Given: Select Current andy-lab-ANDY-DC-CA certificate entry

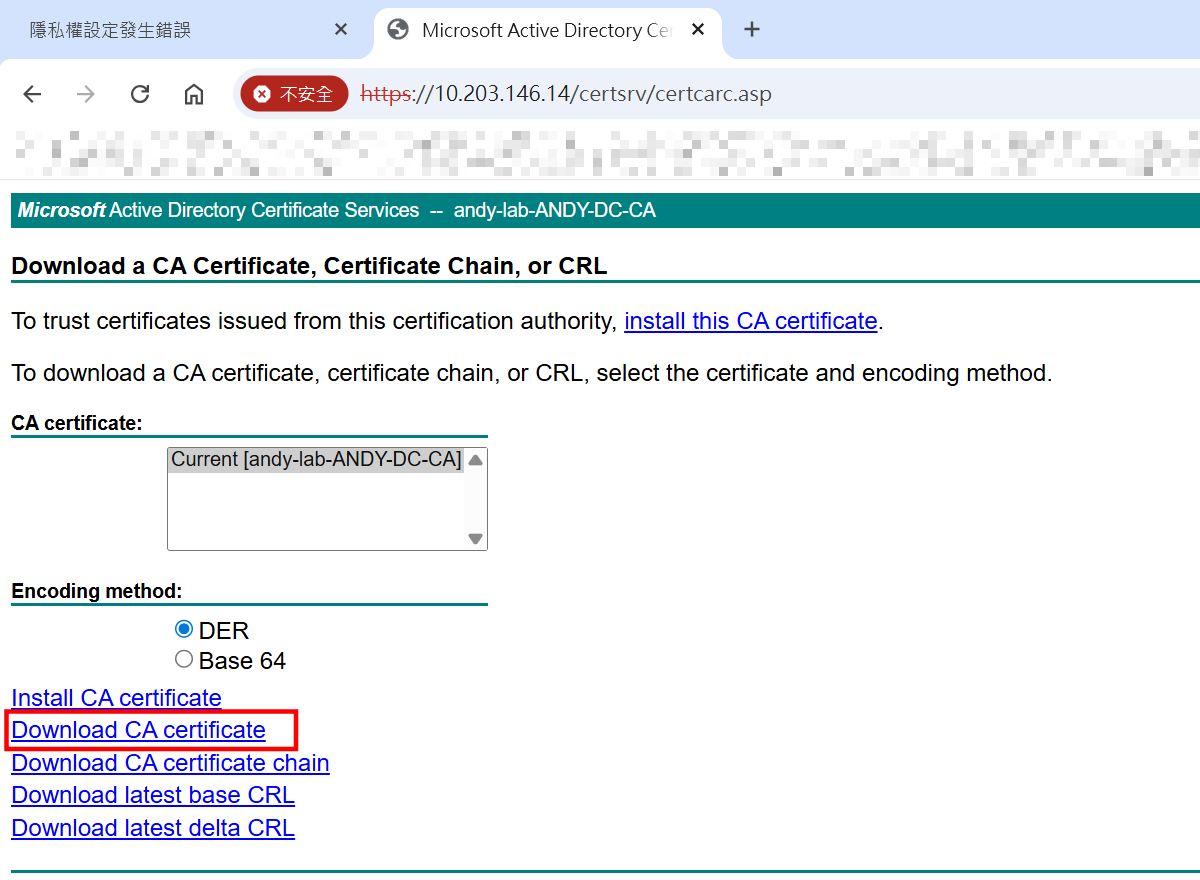Looking at the screenshot, I should [x=315, y=460].
